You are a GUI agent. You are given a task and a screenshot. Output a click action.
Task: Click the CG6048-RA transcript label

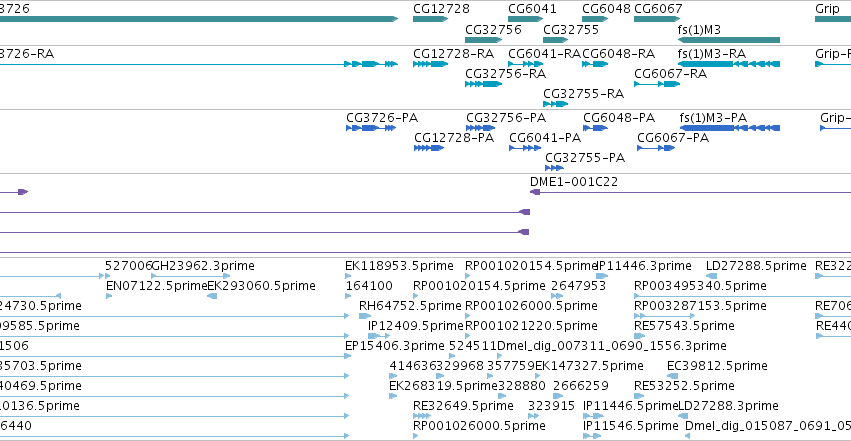tap(619, 54)
